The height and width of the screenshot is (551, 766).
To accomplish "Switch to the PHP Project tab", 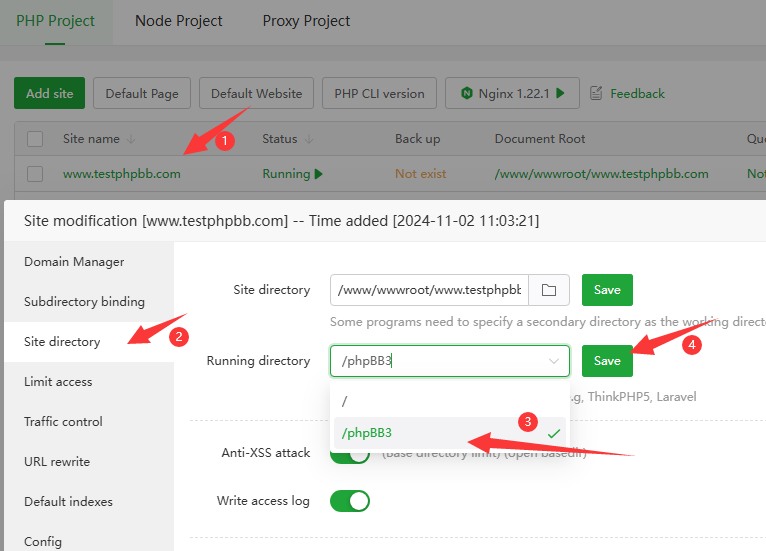I will (x=55, y=21).
